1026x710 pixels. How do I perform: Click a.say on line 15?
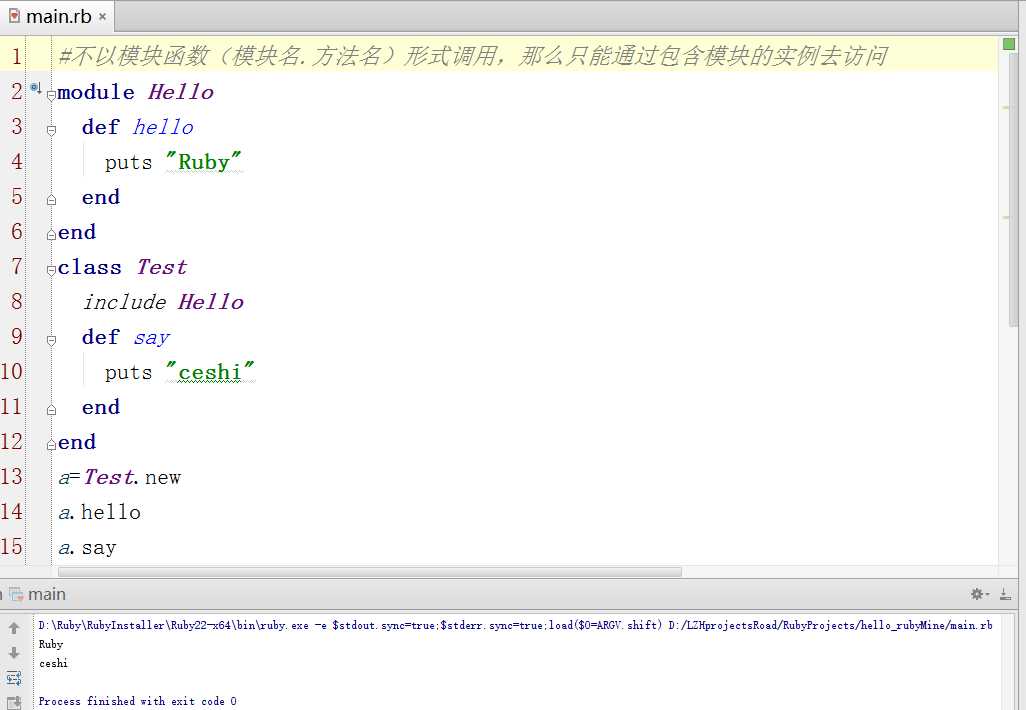[88, 547]
